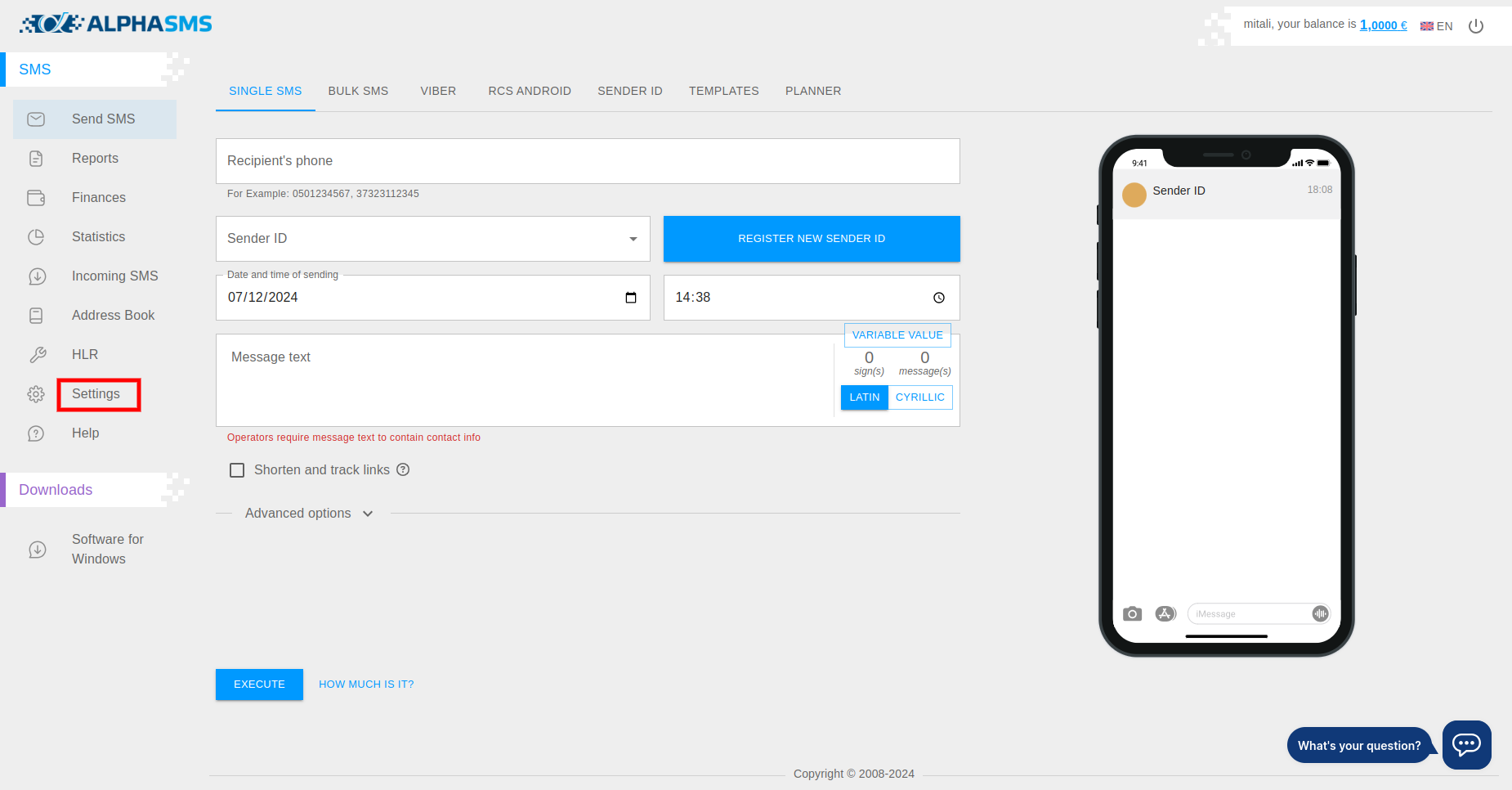This screenshot has height=790, width=1512.
Task: Open the EN language selector
Action: point(1436,26)
